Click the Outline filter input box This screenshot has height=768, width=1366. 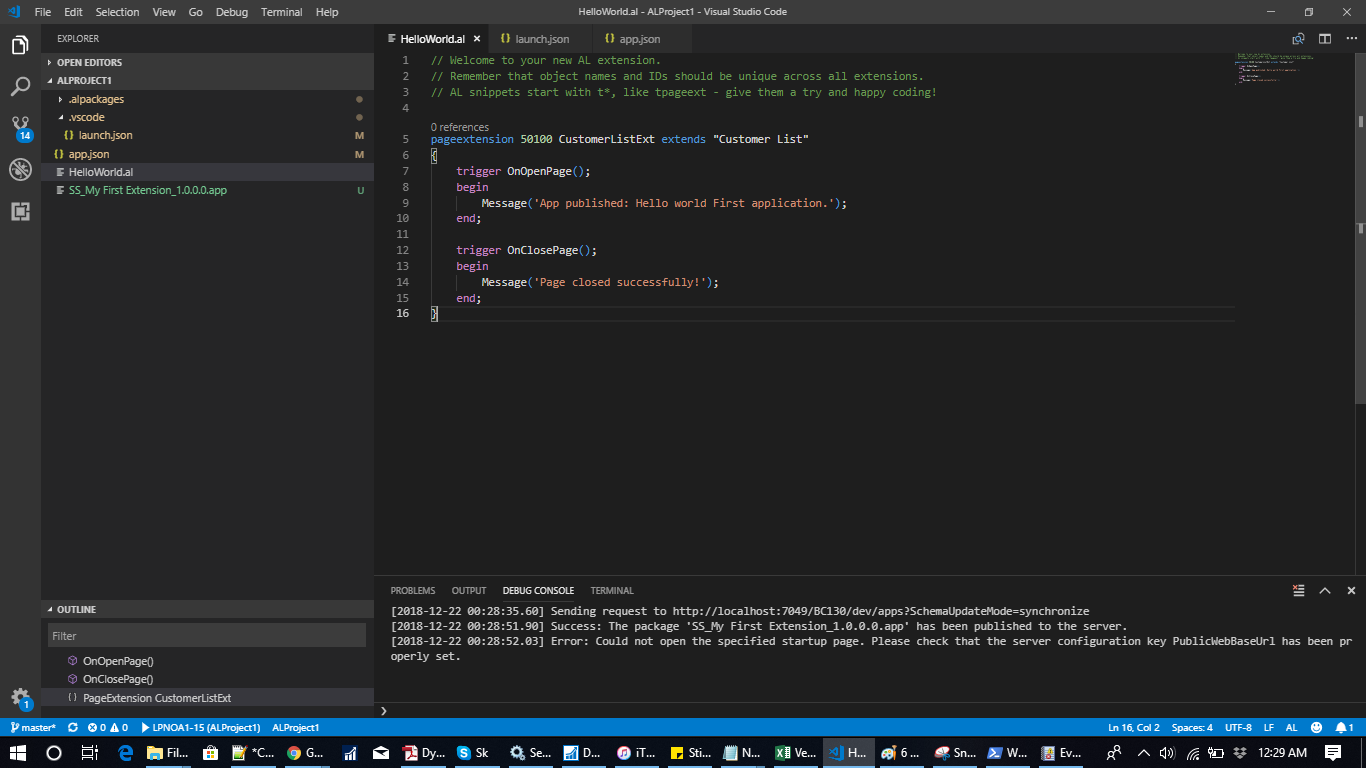207,636
